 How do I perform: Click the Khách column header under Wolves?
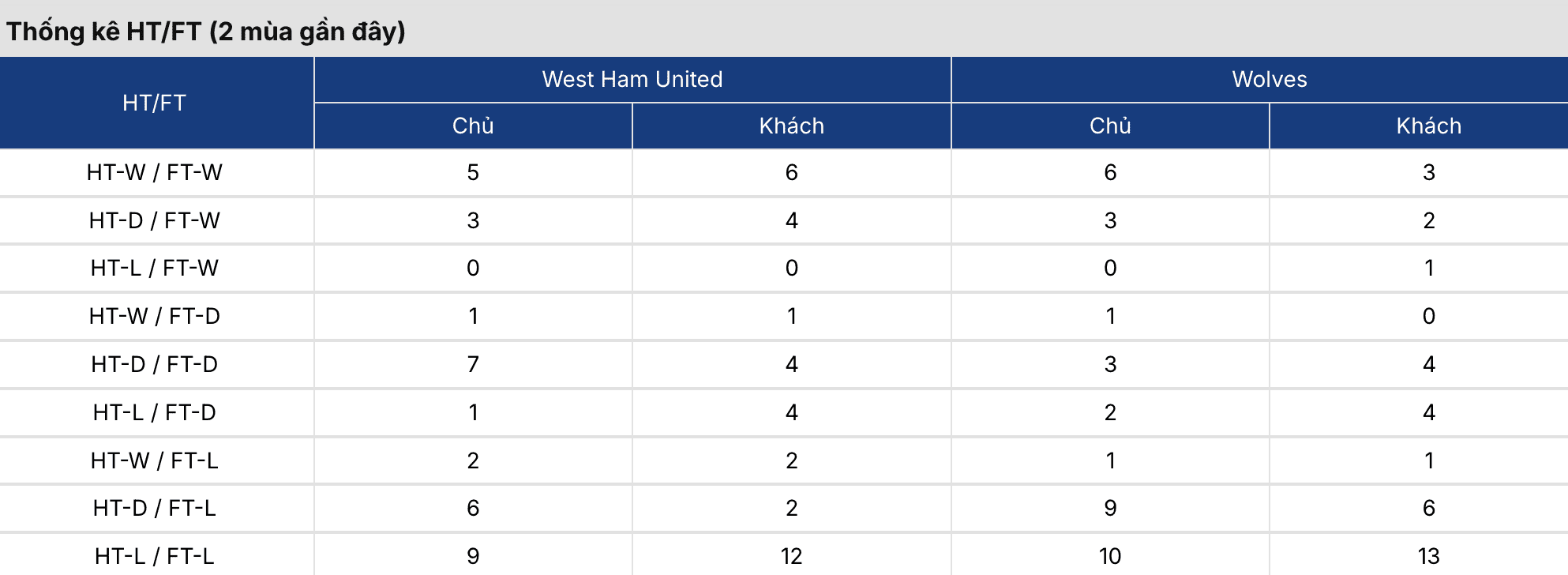point(1429,126)
